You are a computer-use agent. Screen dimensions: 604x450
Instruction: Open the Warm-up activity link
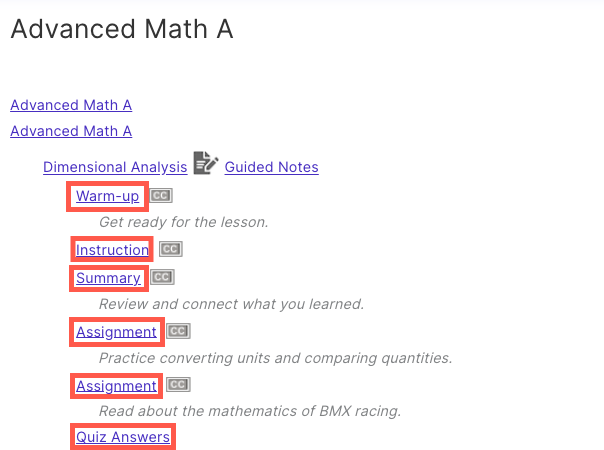point(107,196)
